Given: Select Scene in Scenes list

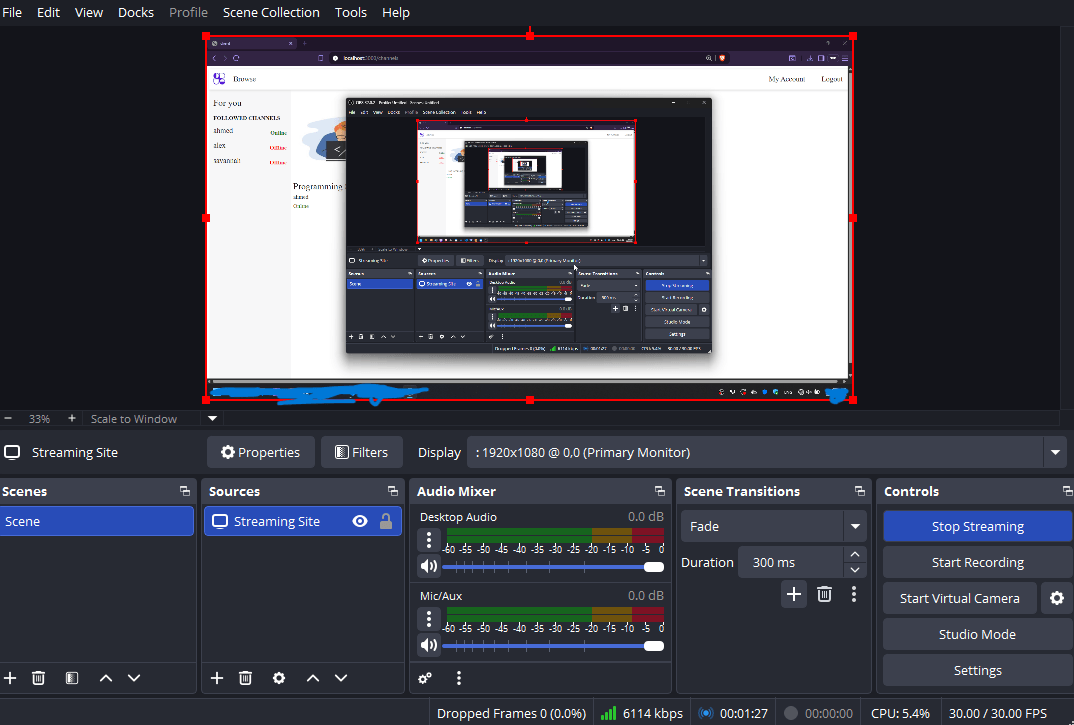Looking at the screenshot, I should (97, 521).
